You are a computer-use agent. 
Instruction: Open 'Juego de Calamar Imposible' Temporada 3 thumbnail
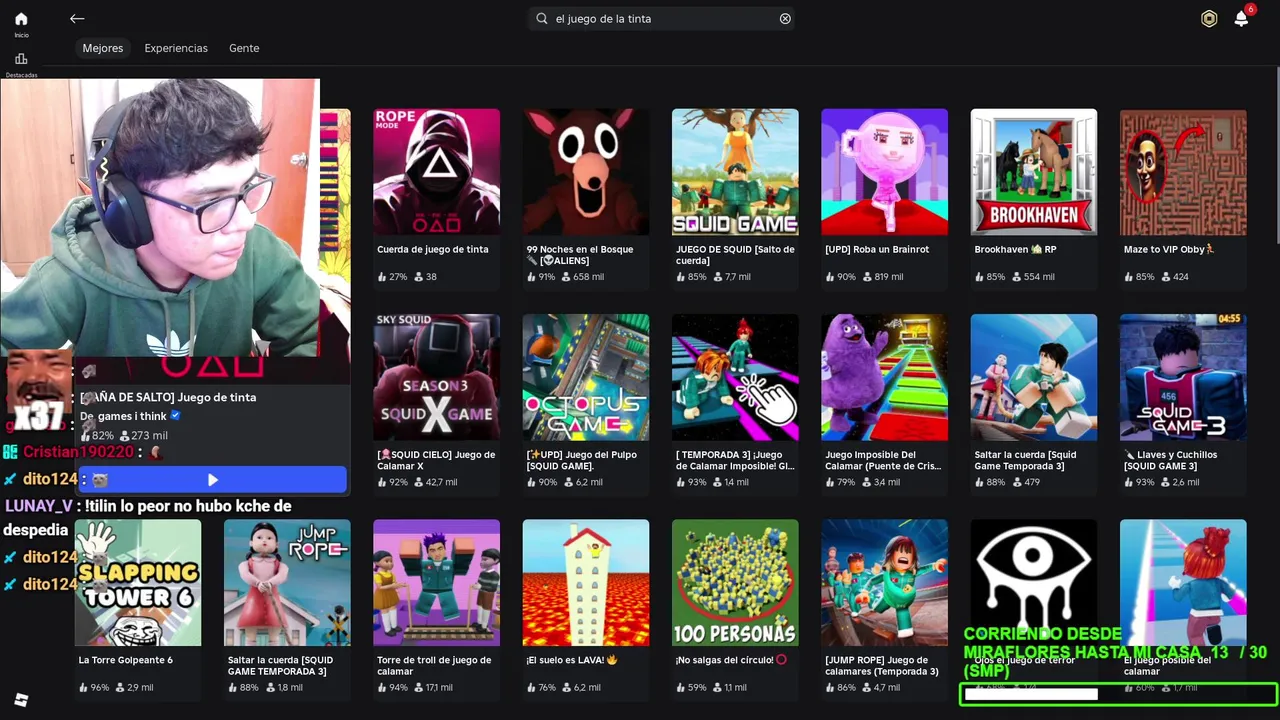(735, 377)
